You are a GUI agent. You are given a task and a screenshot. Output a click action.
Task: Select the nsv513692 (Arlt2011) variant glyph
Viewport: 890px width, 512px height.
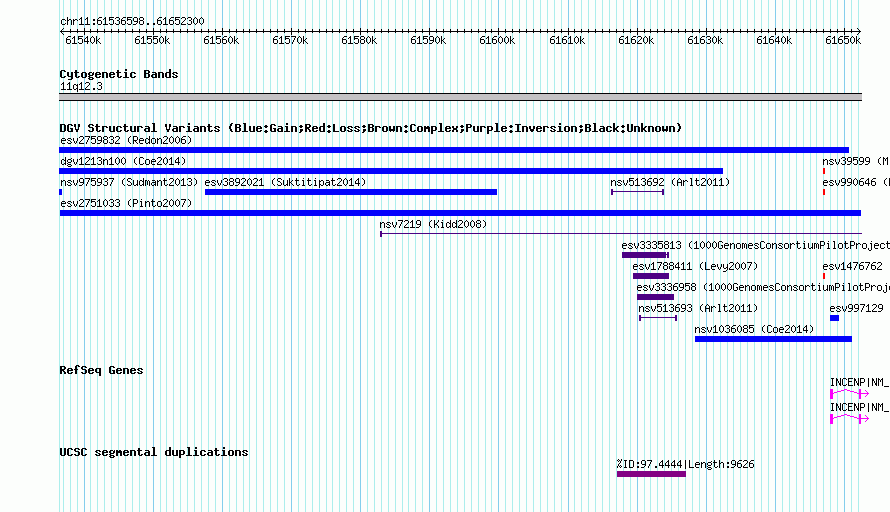pyautogui.click(x=637, y=192)
